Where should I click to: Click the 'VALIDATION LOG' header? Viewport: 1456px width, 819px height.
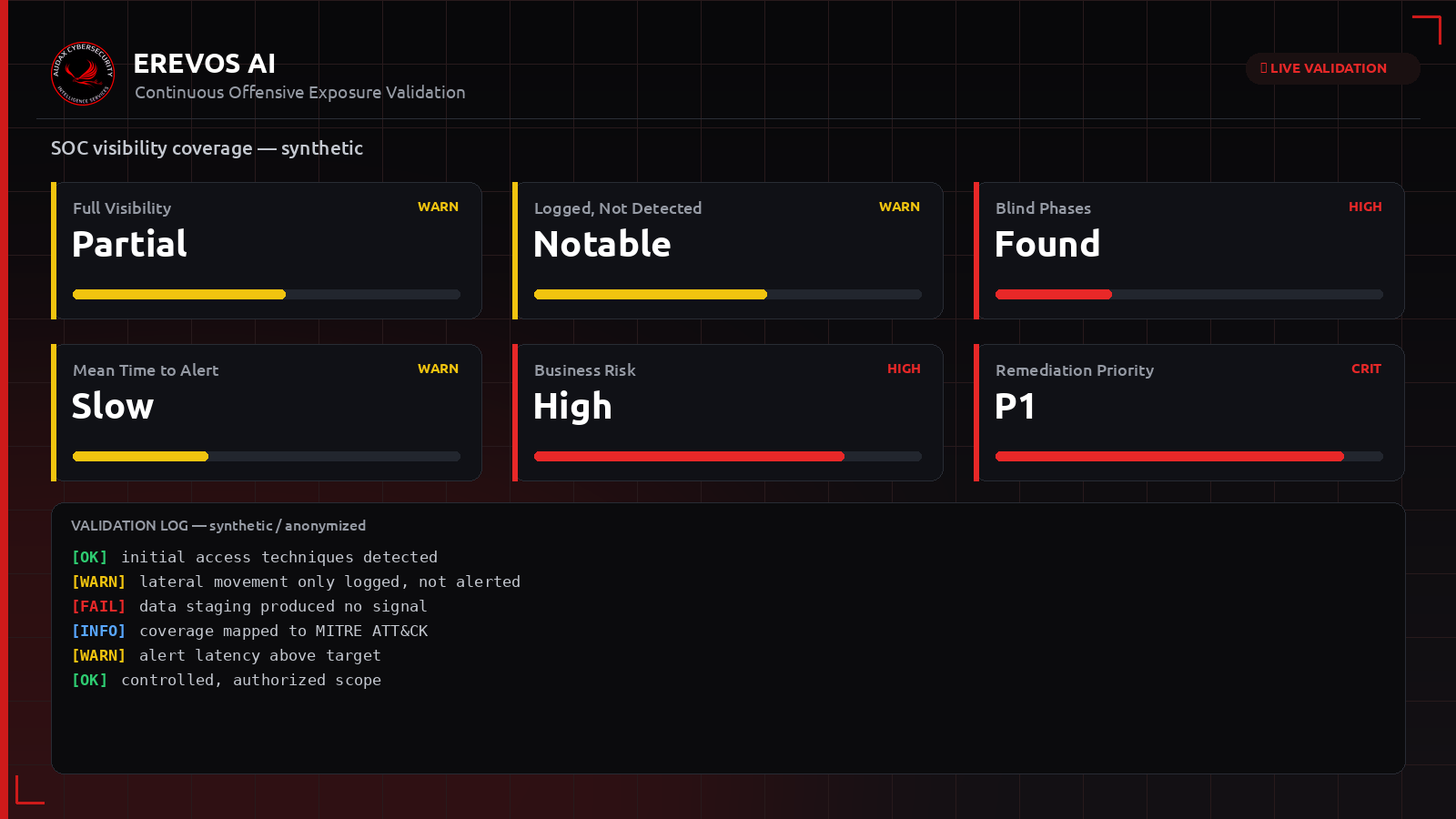218,526
